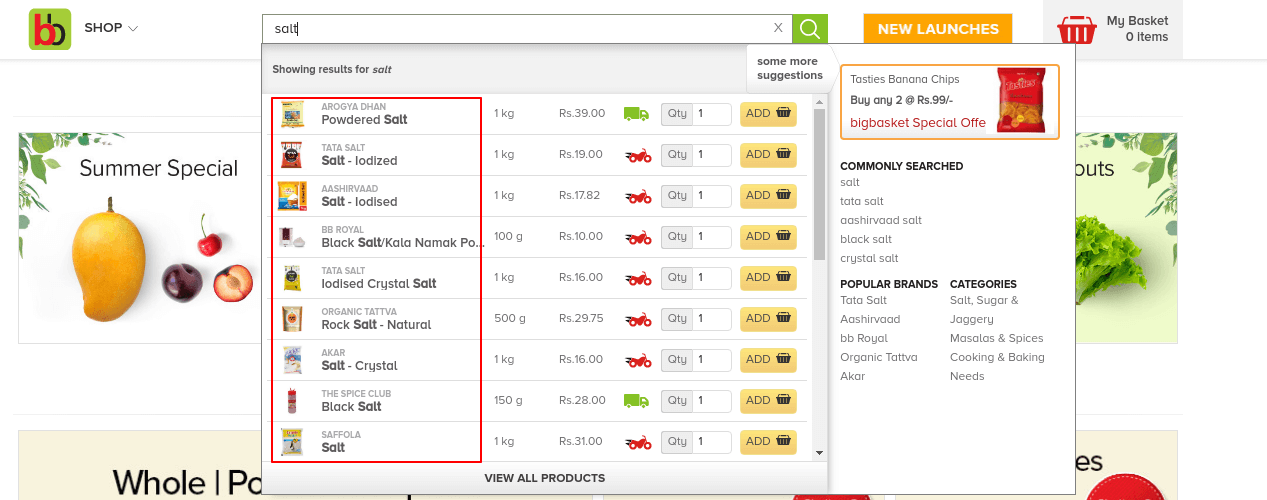This screenshot has width=1267, height=500.
Task: Click the red scooter icon for Tata Salt Iodized
Action: point(638,155)
